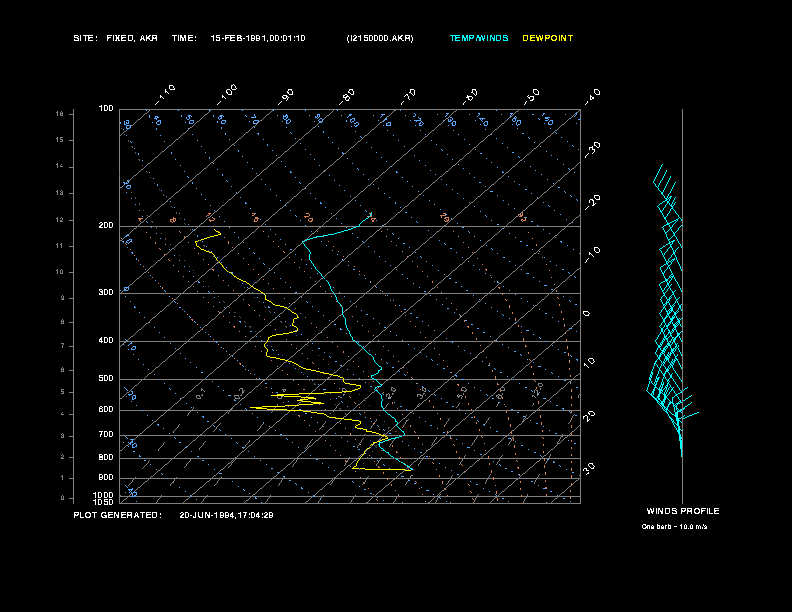This screenshot has width=792, height=612.
Task: Click the '600' pressure level label
Action: click(106, 410)
